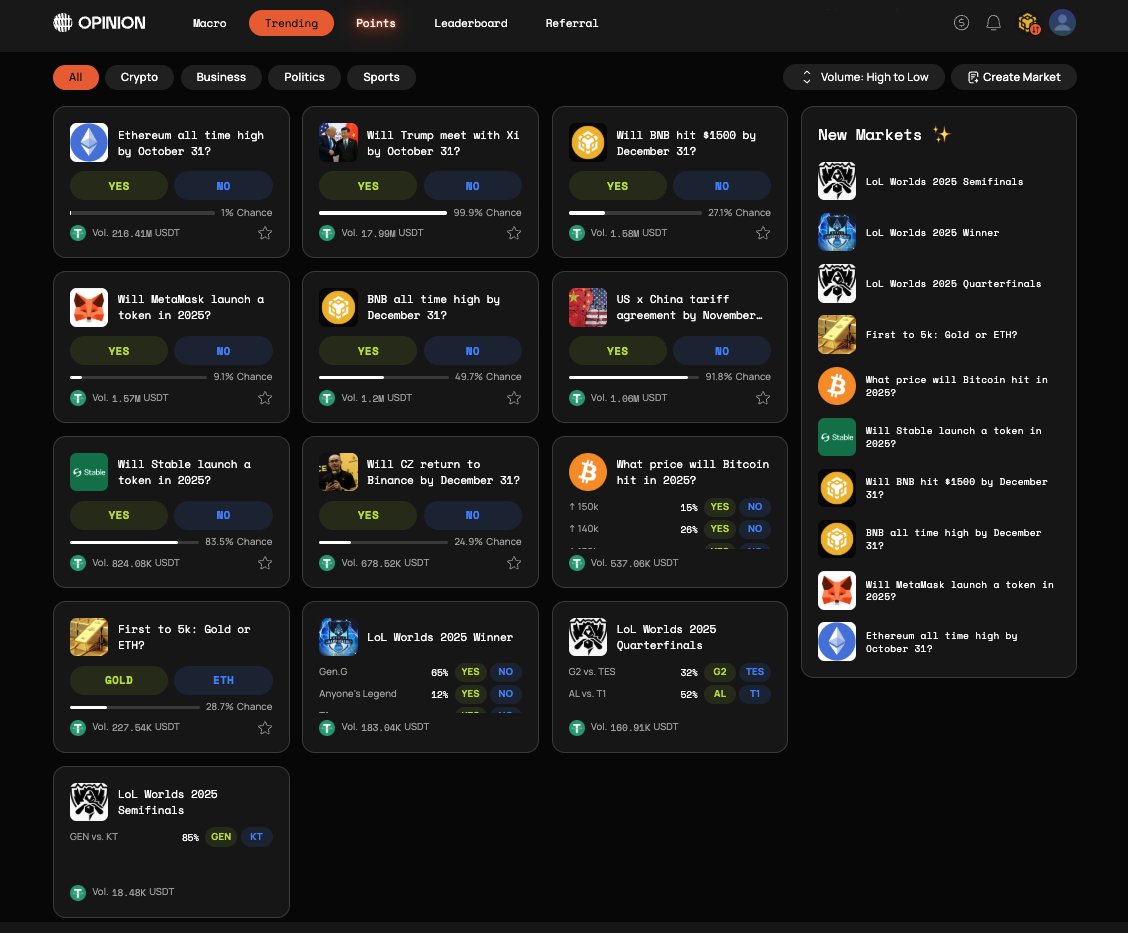
Task: Click the Trump and Xi thumbnail
Action: pos(338,142)
